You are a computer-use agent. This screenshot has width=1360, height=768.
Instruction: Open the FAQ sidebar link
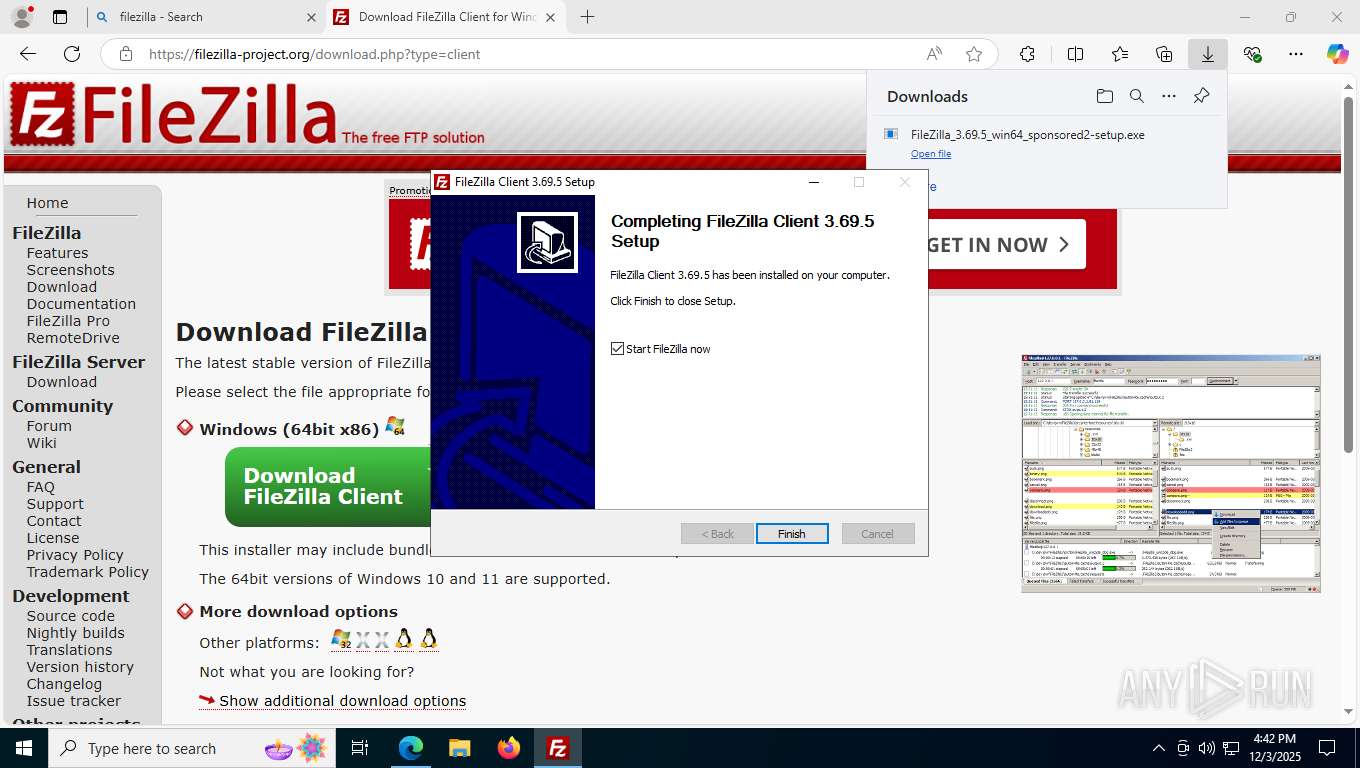(40, 487)
